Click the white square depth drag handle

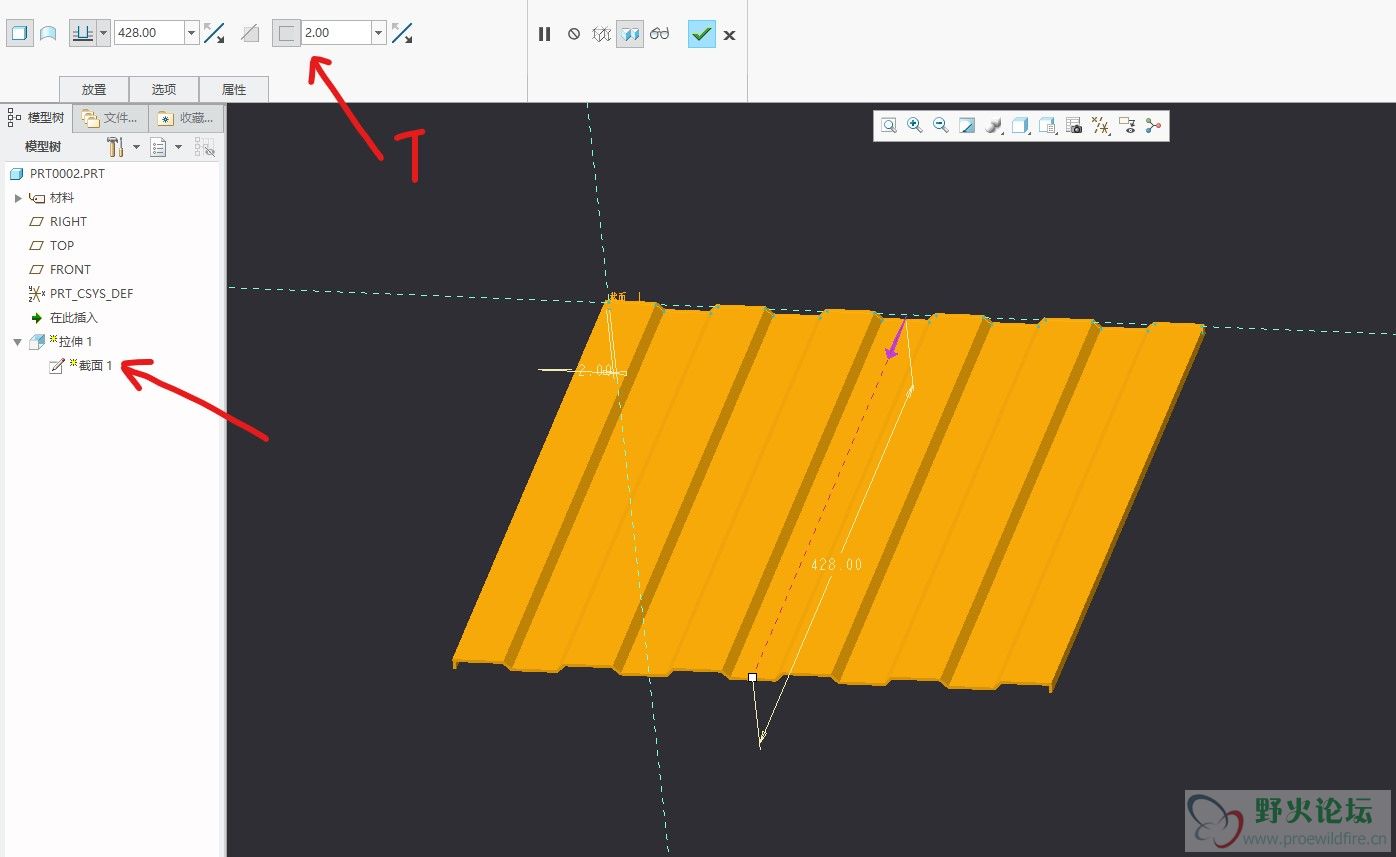752,677
